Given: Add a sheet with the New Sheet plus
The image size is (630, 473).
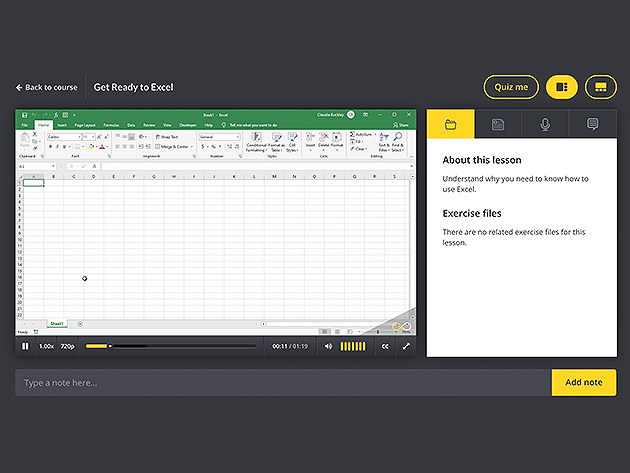Looking at the screenshot, I should 80,324.
